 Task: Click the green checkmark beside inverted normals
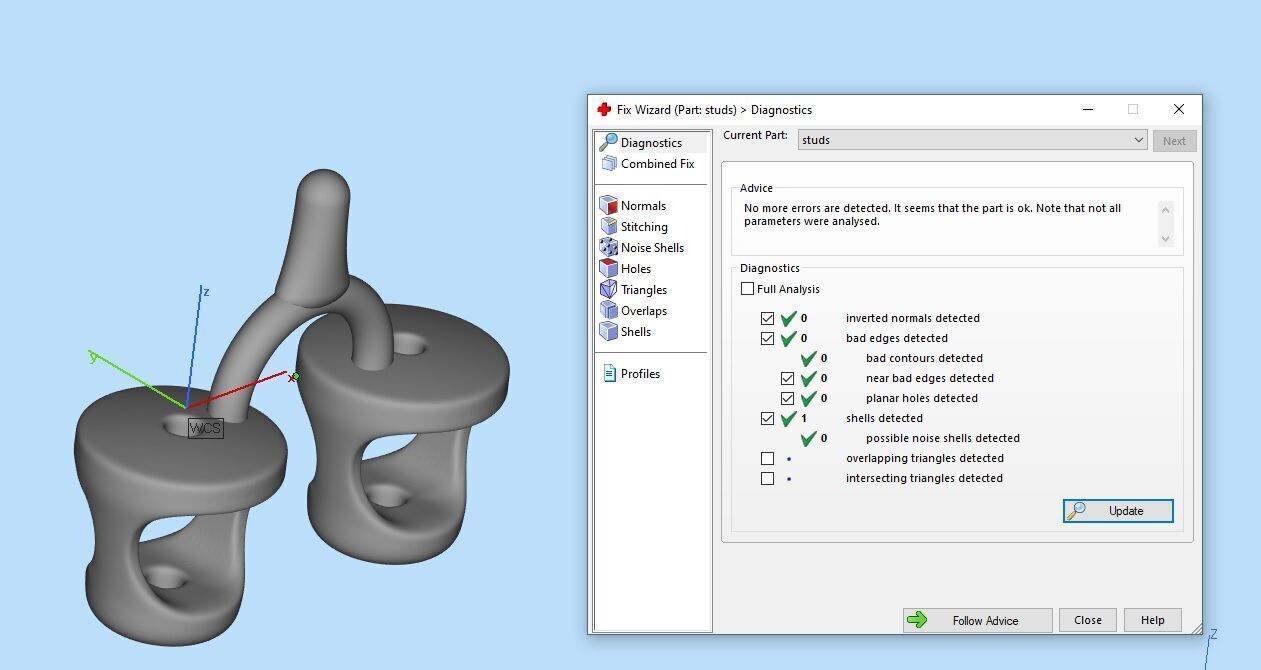click(789, 318)
